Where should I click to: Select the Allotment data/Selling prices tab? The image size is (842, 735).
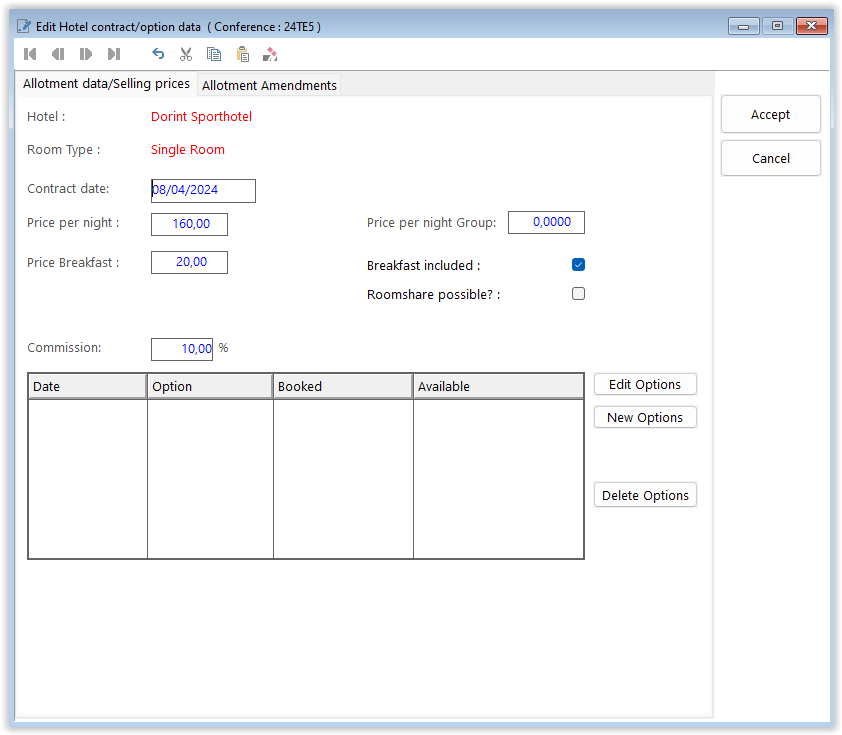(x=106, y=84)
